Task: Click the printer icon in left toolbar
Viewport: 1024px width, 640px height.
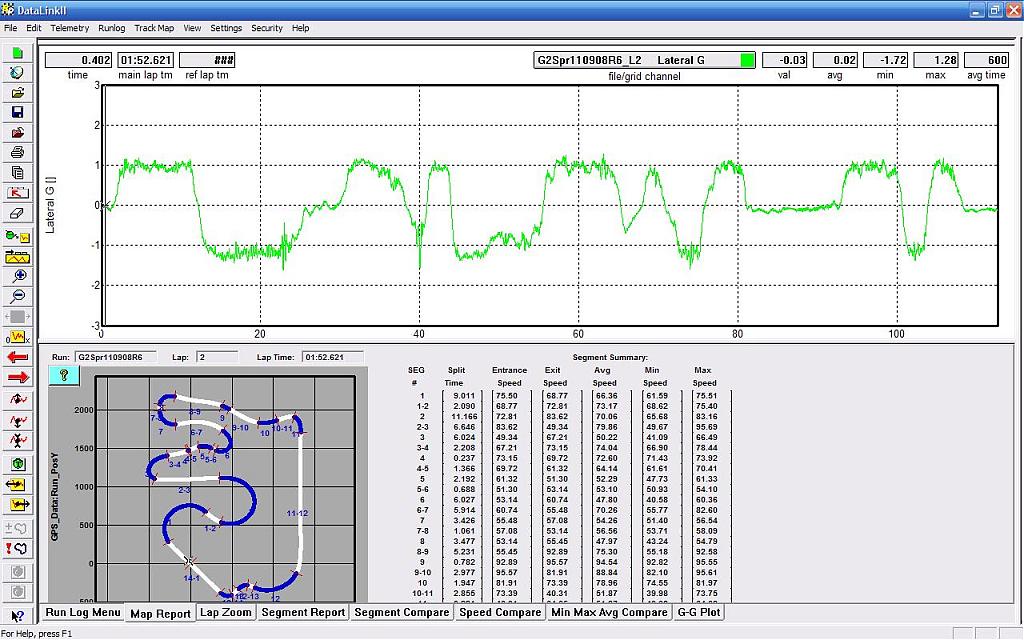Action: 18,152
